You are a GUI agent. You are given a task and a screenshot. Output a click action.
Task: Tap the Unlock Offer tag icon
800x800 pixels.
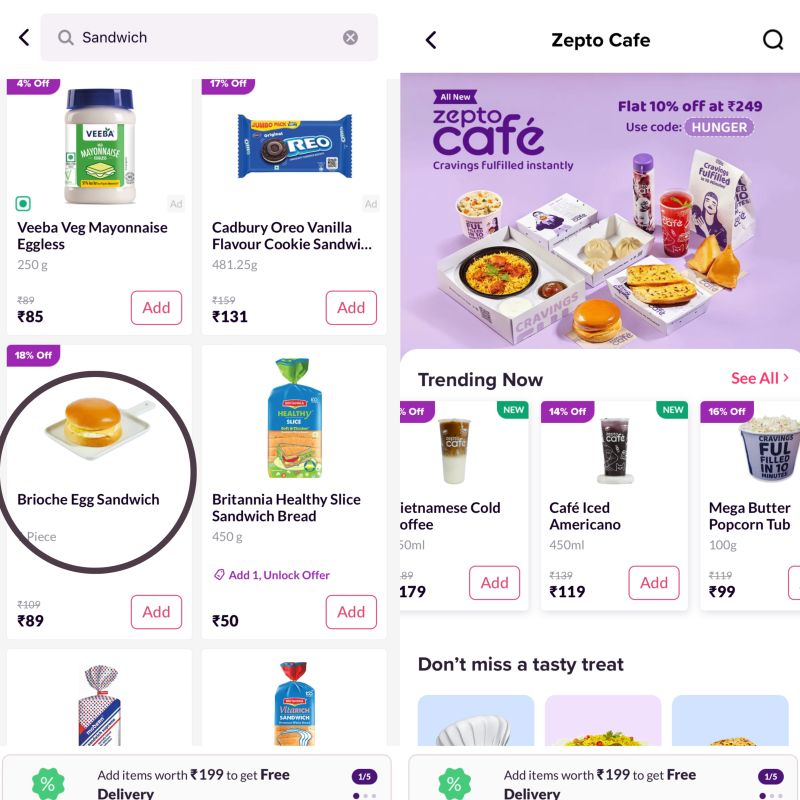pyautogui.click(x=219, y=575)
